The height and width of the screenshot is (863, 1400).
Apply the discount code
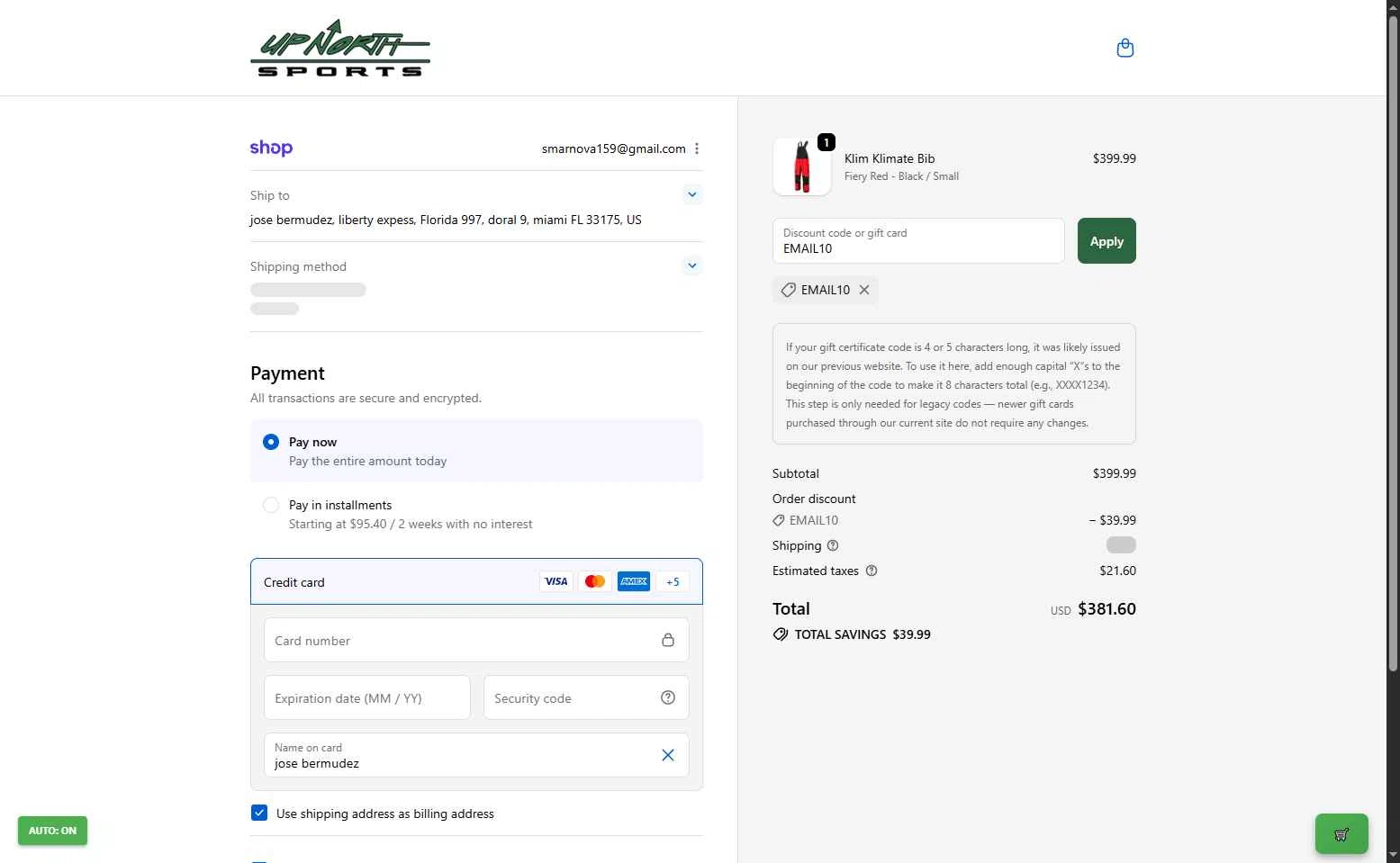coord(1106,241)
